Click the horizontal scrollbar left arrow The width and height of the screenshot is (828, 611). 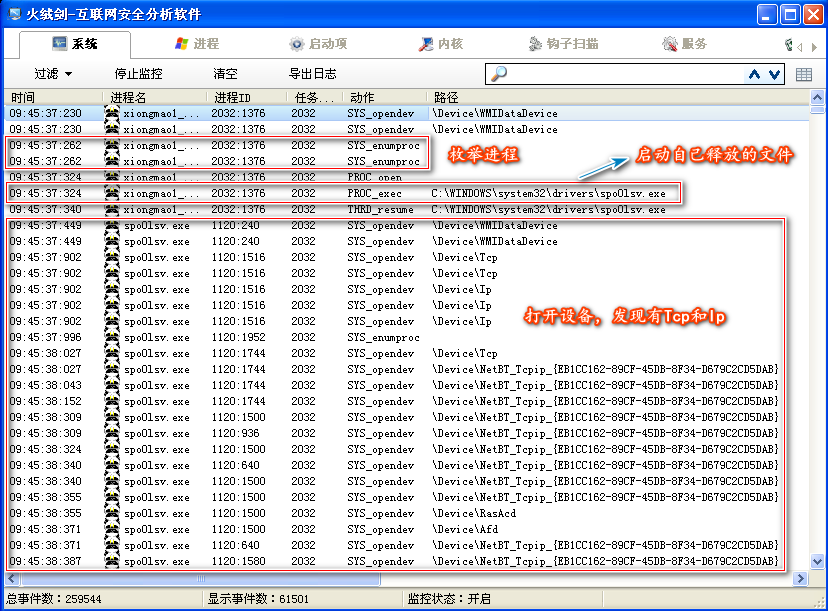tap(12, 579)
